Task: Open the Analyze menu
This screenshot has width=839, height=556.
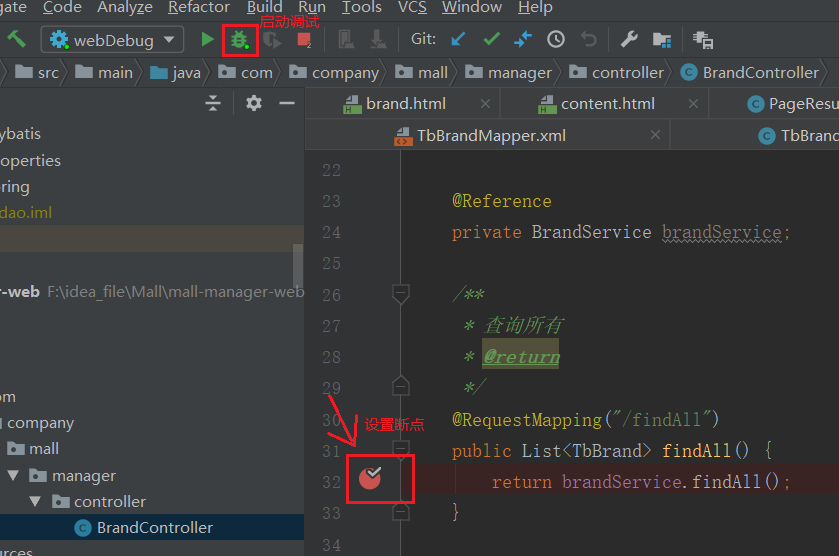Action: [125, 7]
